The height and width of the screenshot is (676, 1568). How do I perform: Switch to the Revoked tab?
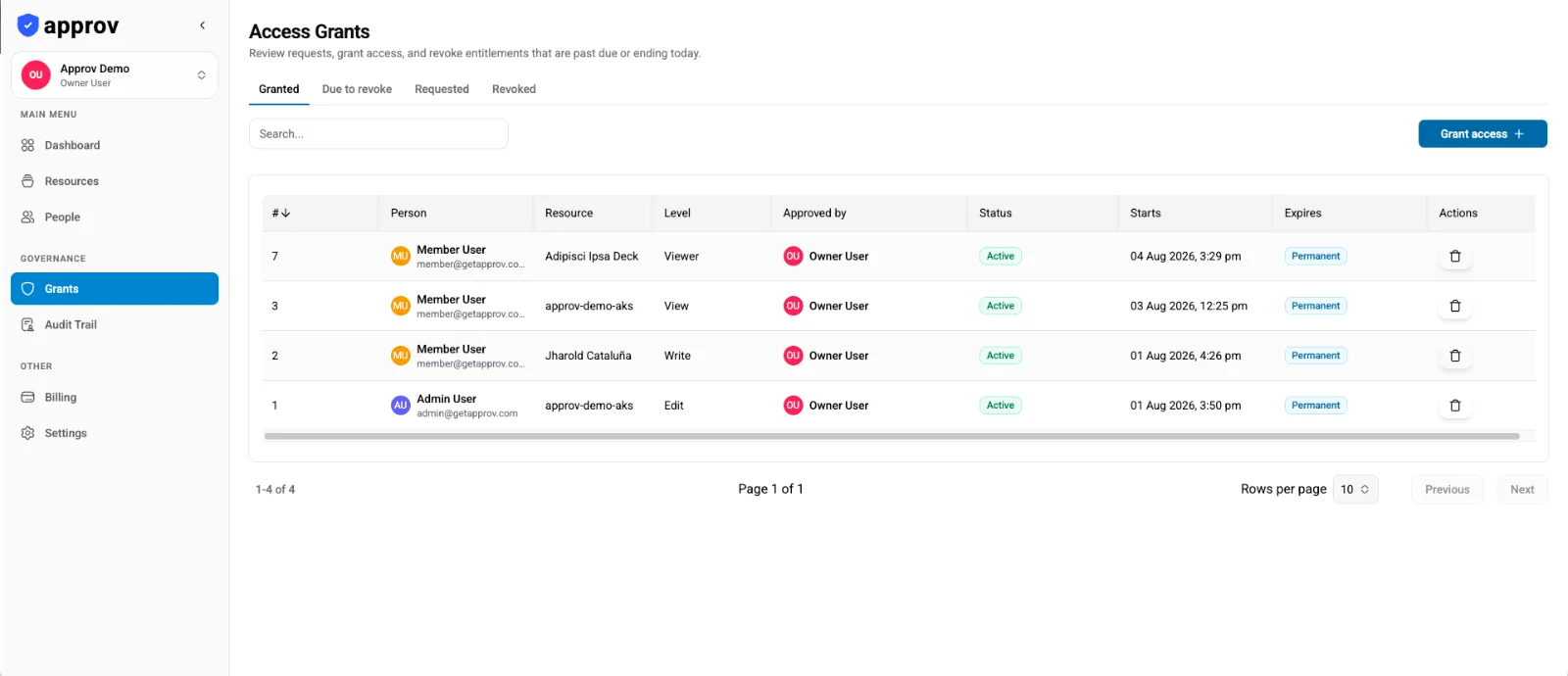[x=514, y=89]
